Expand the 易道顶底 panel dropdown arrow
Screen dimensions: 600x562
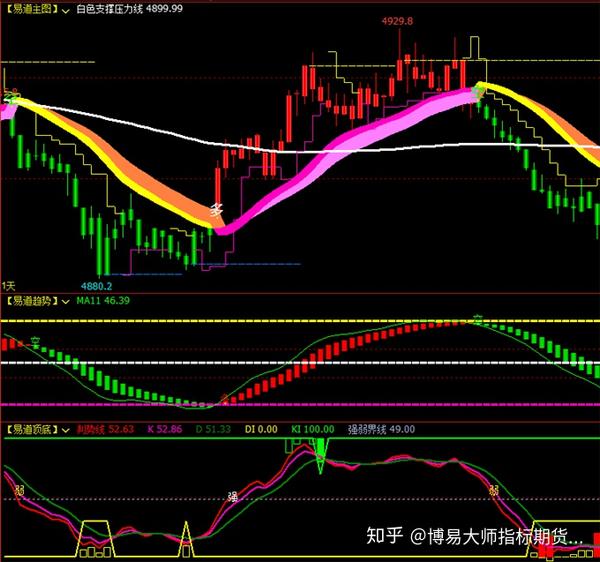click(x=66, y=429)
